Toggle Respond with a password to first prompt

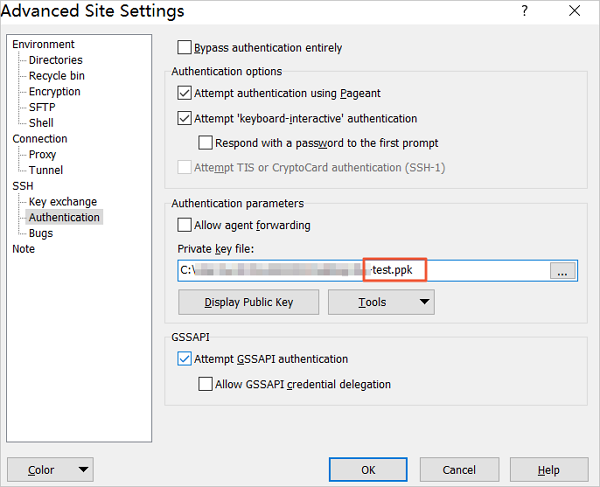(206, 143)
